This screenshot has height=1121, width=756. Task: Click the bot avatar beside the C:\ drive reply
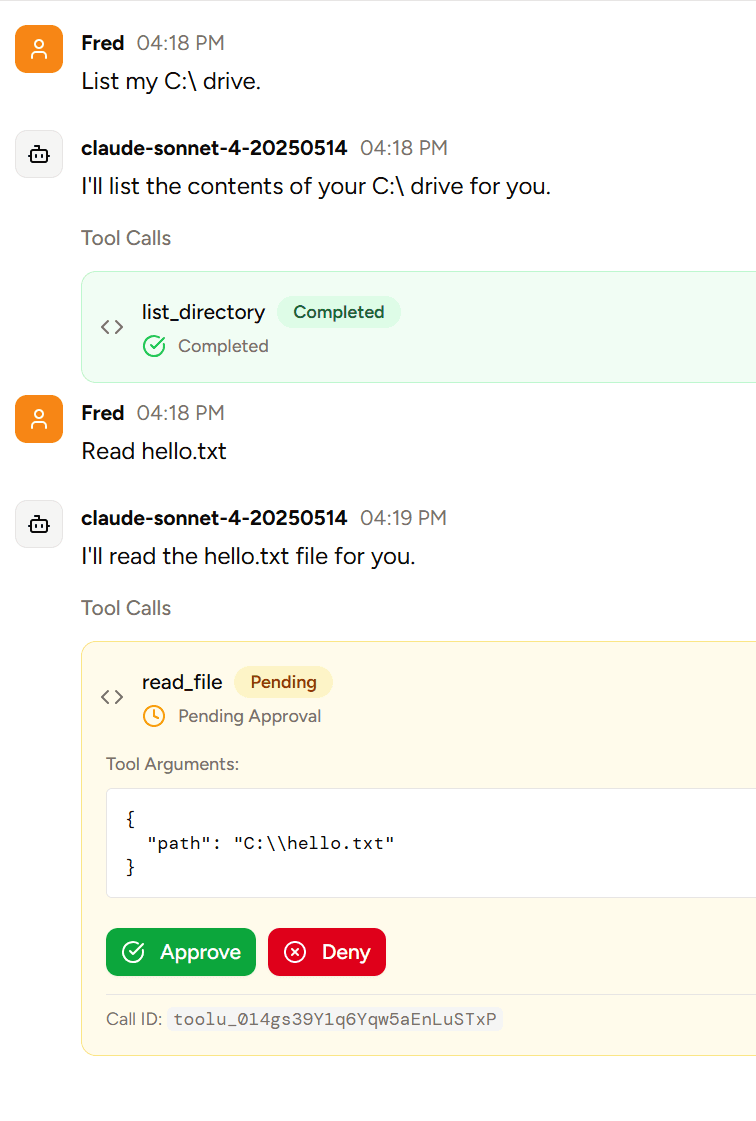click(39, 154)
